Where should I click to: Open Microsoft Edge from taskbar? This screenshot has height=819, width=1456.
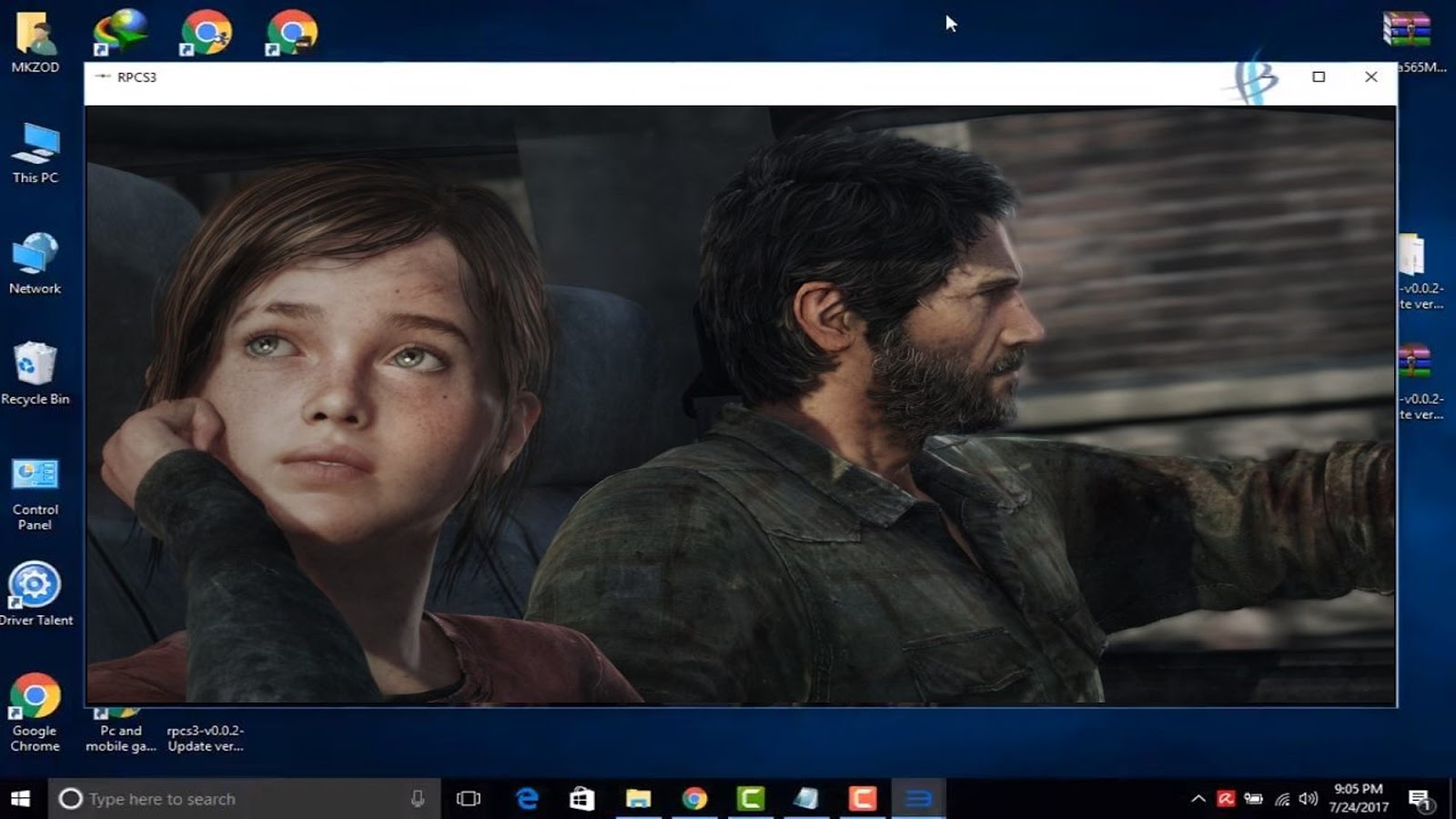click(527, 799)
